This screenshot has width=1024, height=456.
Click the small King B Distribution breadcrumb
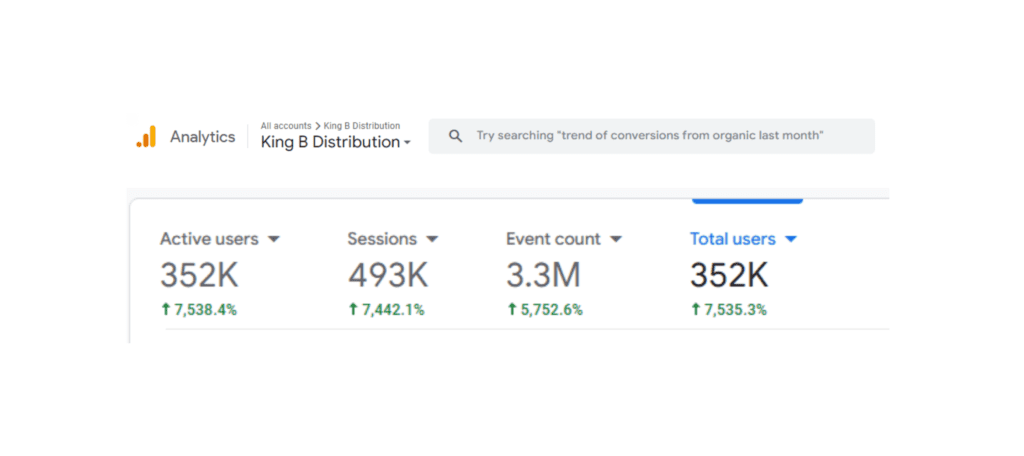[361, 126]
